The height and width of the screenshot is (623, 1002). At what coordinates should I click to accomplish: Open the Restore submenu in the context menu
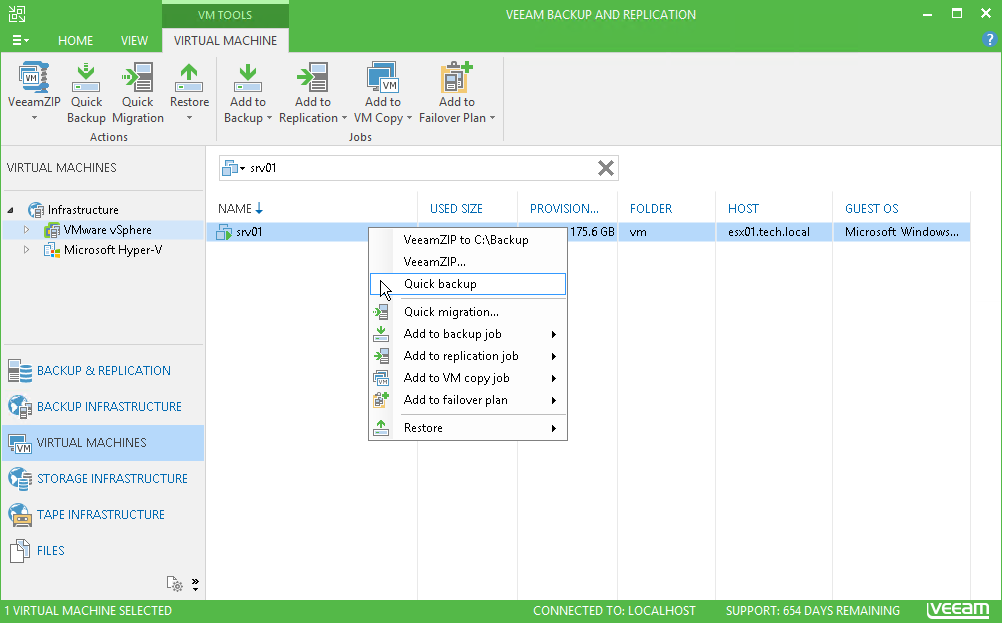click(468, 427)
